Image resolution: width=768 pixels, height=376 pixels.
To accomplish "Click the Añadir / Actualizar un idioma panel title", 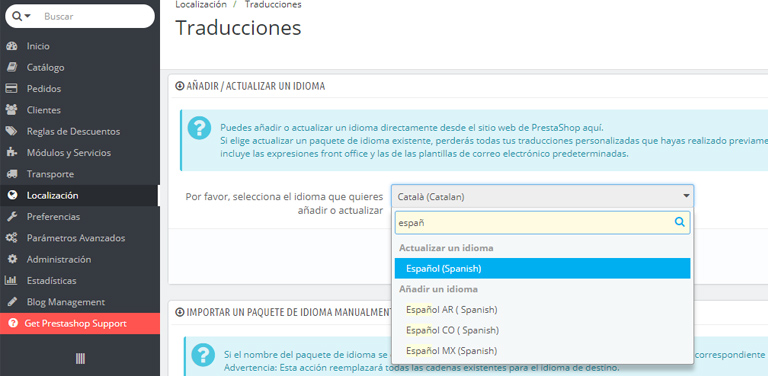I will [256, 86].
